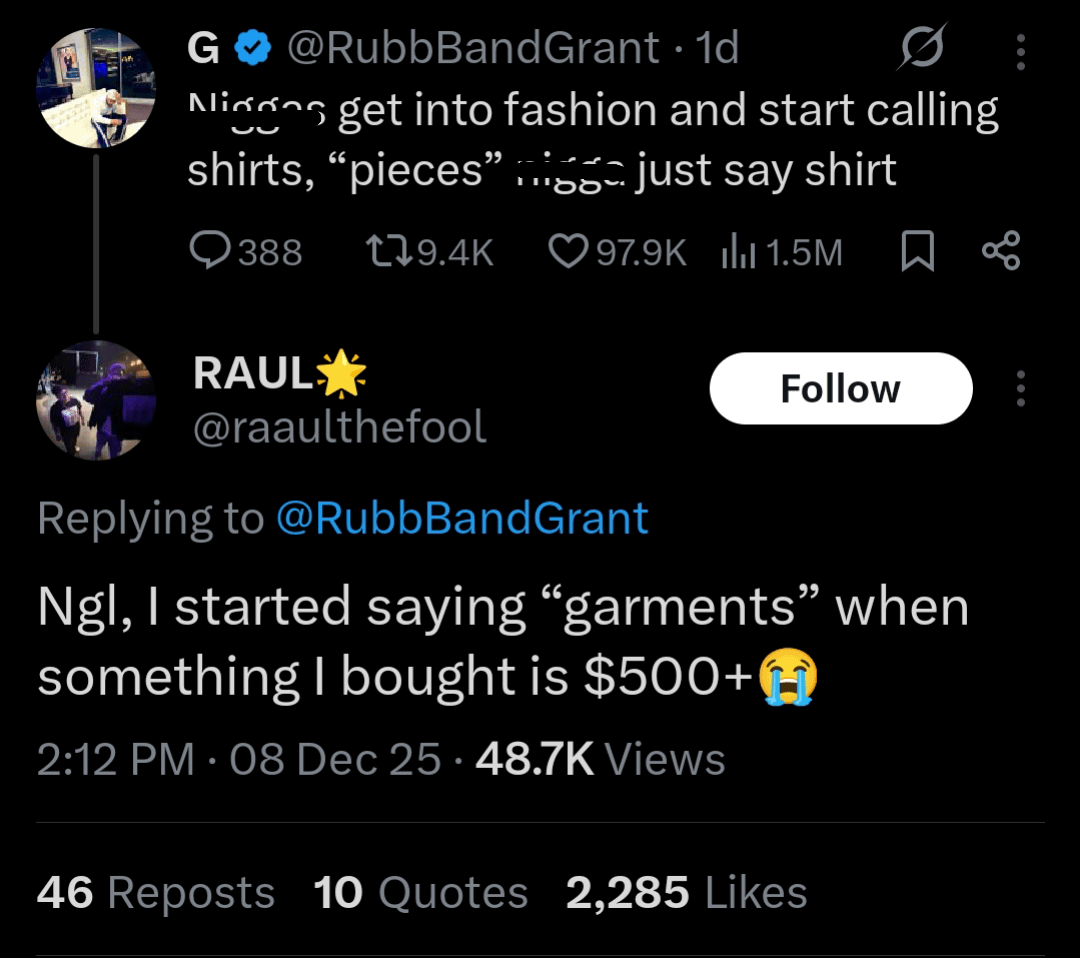View the 10 Quotes list
Image resolution: width=1080 pixels, height=958 pixels.
pyautogui.click(x=420, y=892)
